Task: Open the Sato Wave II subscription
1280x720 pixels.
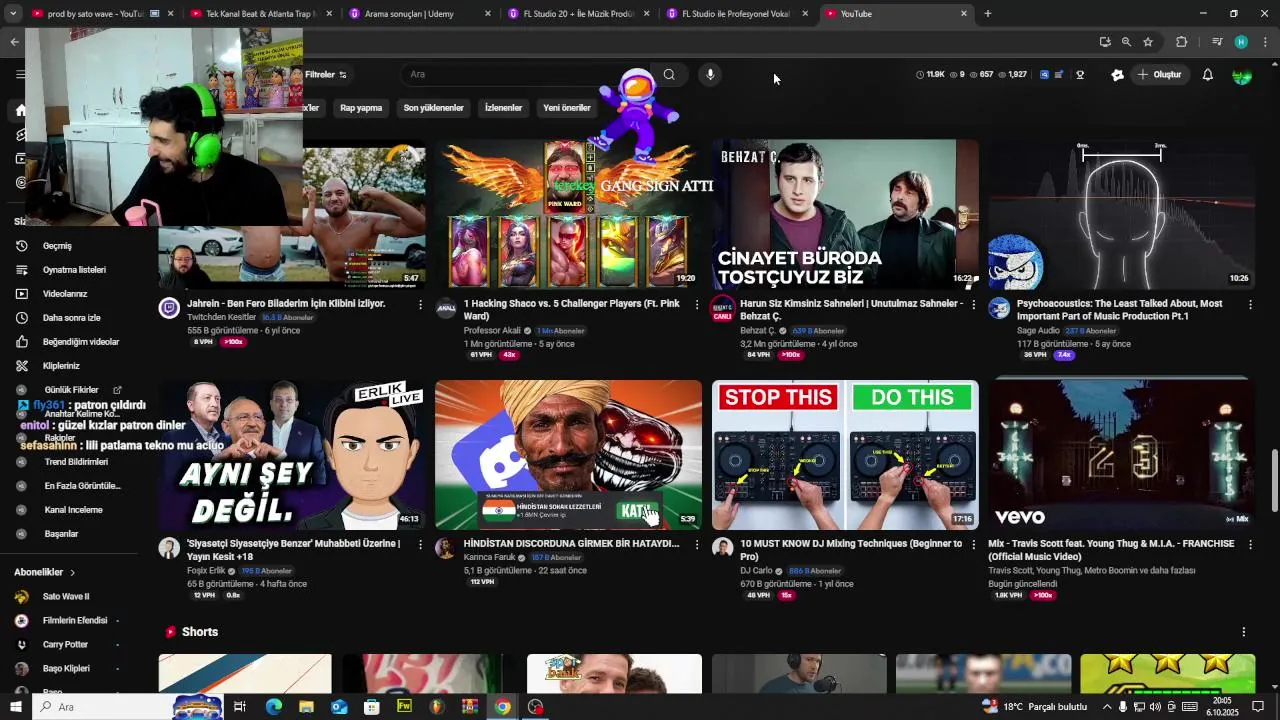Action: pos(66,597)
